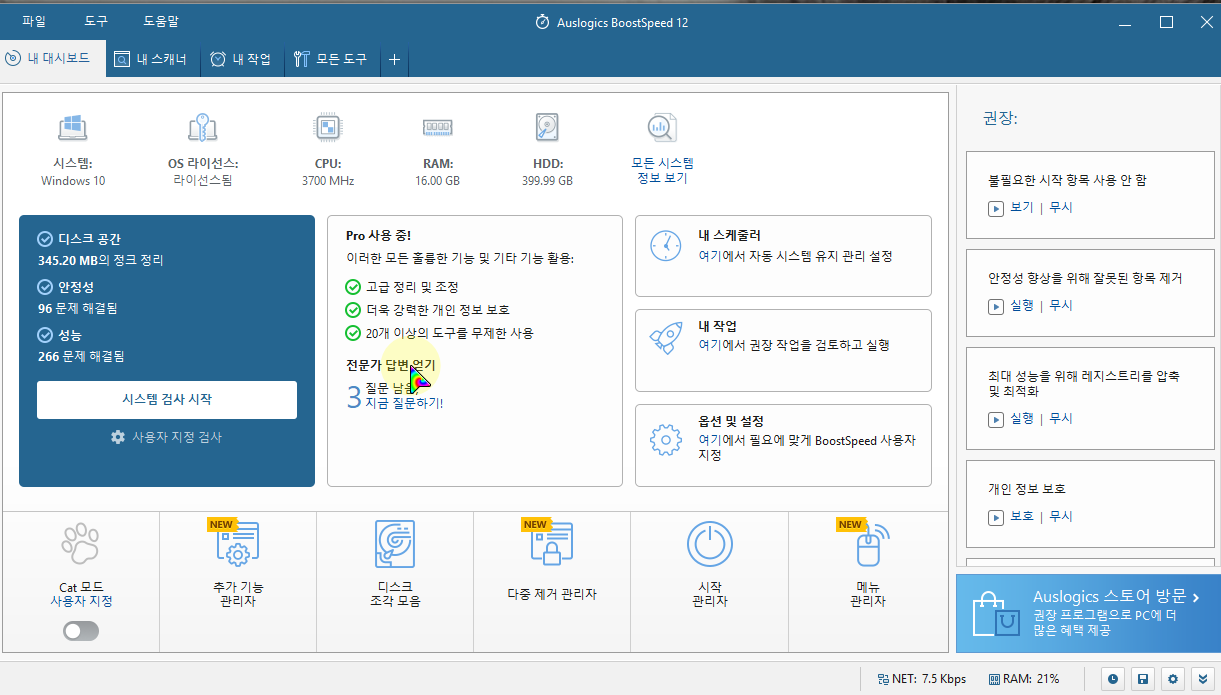Click the 지금 질문하기! link
The height and width of the screenshot is (695, 1221).
click(404, 403)
